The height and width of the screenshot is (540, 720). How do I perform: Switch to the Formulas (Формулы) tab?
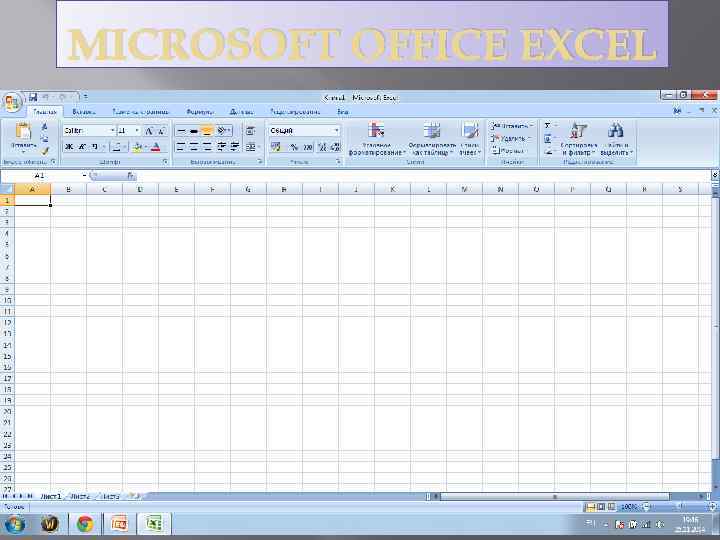[x=200, y=112]
